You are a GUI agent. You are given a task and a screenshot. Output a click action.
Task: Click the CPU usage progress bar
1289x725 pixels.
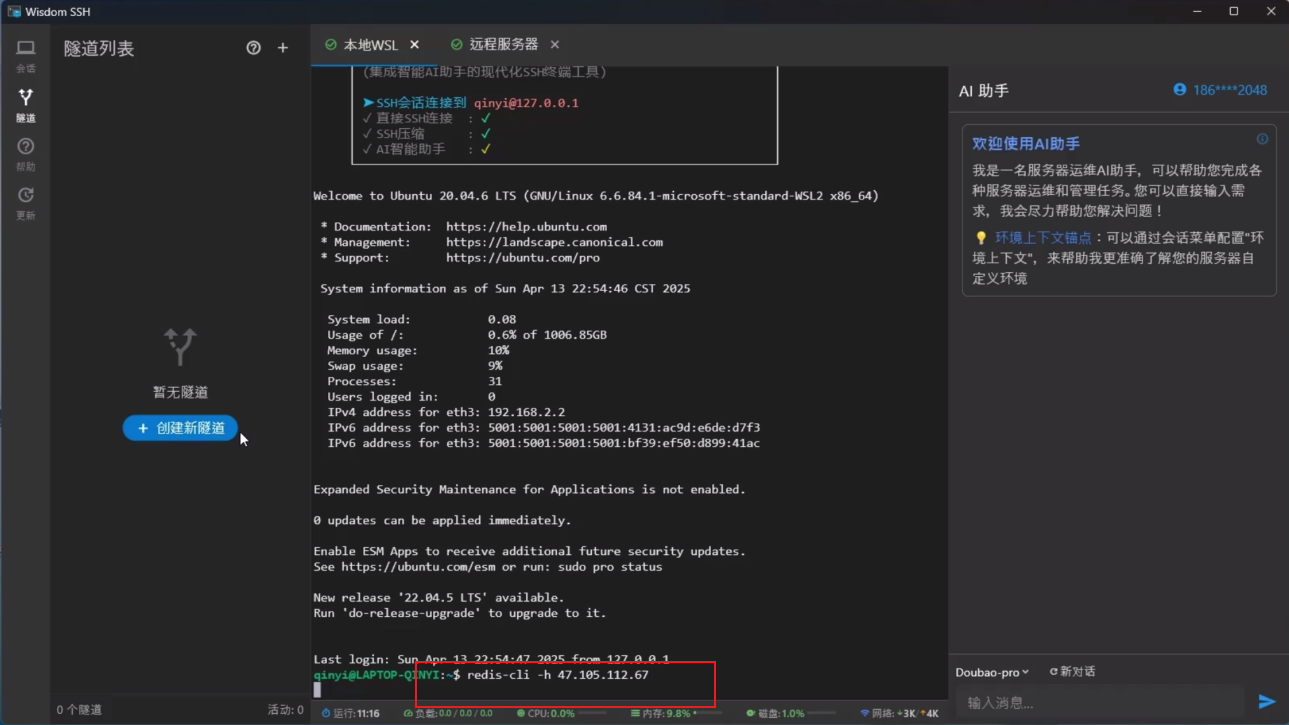click(592, 714)
